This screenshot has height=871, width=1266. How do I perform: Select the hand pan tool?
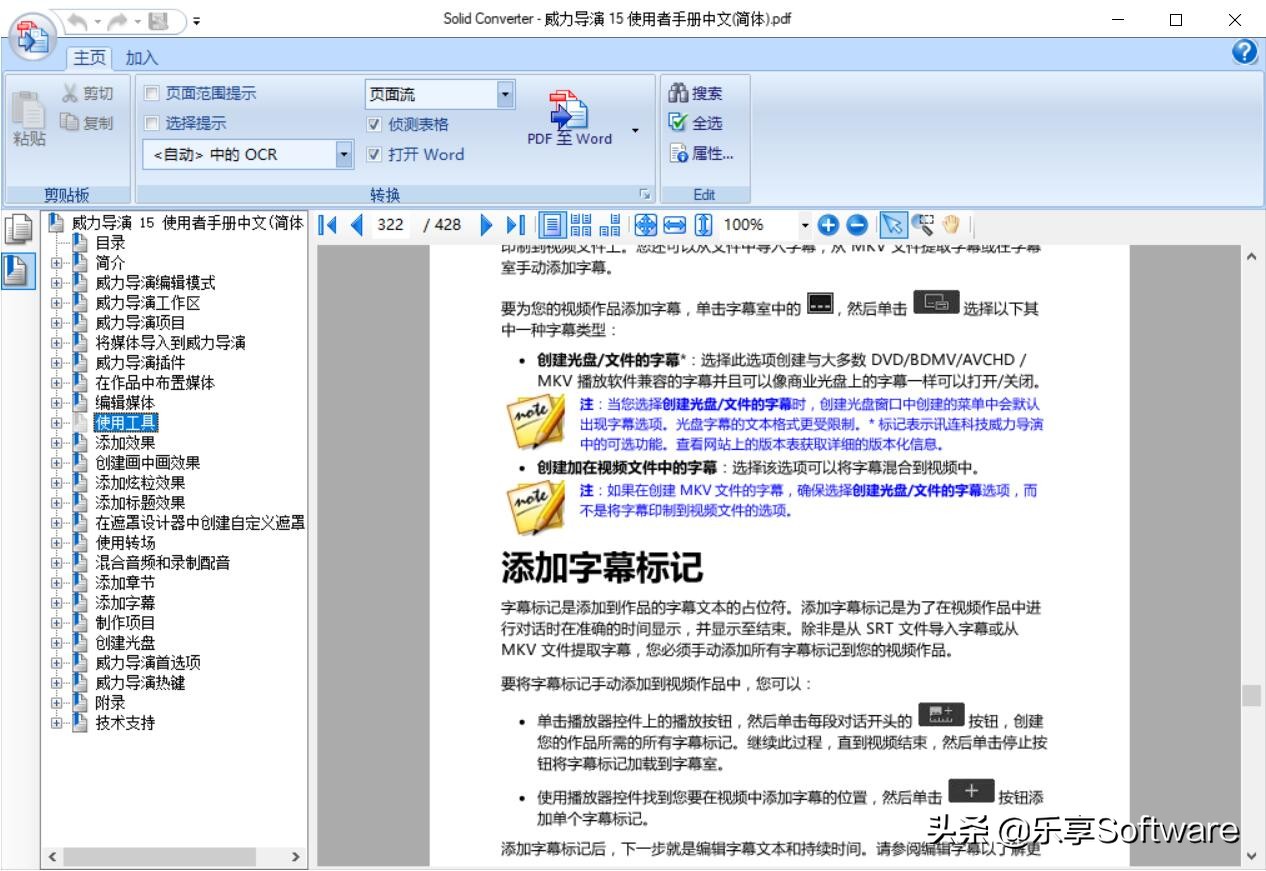950,225
